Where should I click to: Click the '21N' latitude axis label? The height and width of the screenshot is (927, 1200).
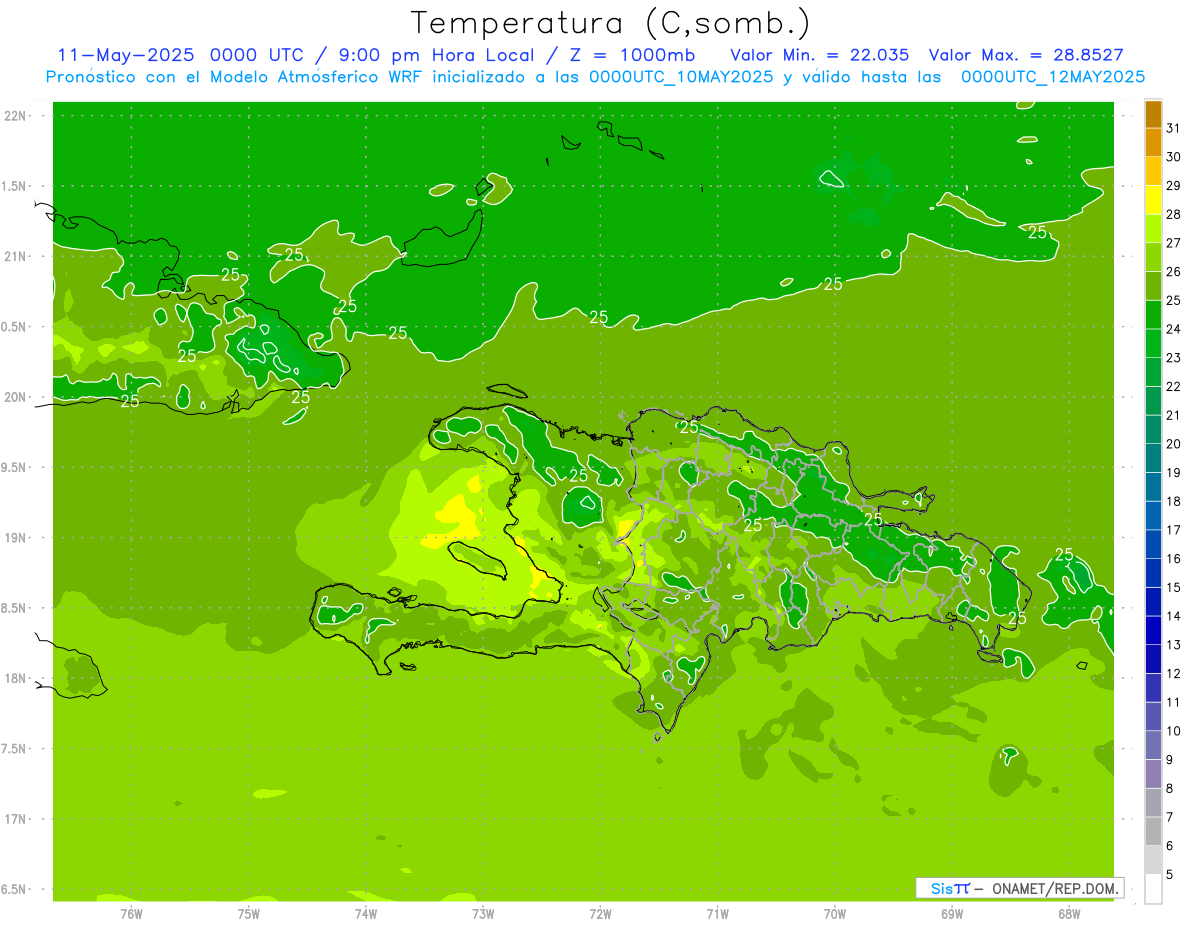pyautogui.click(x=15, y=257)
